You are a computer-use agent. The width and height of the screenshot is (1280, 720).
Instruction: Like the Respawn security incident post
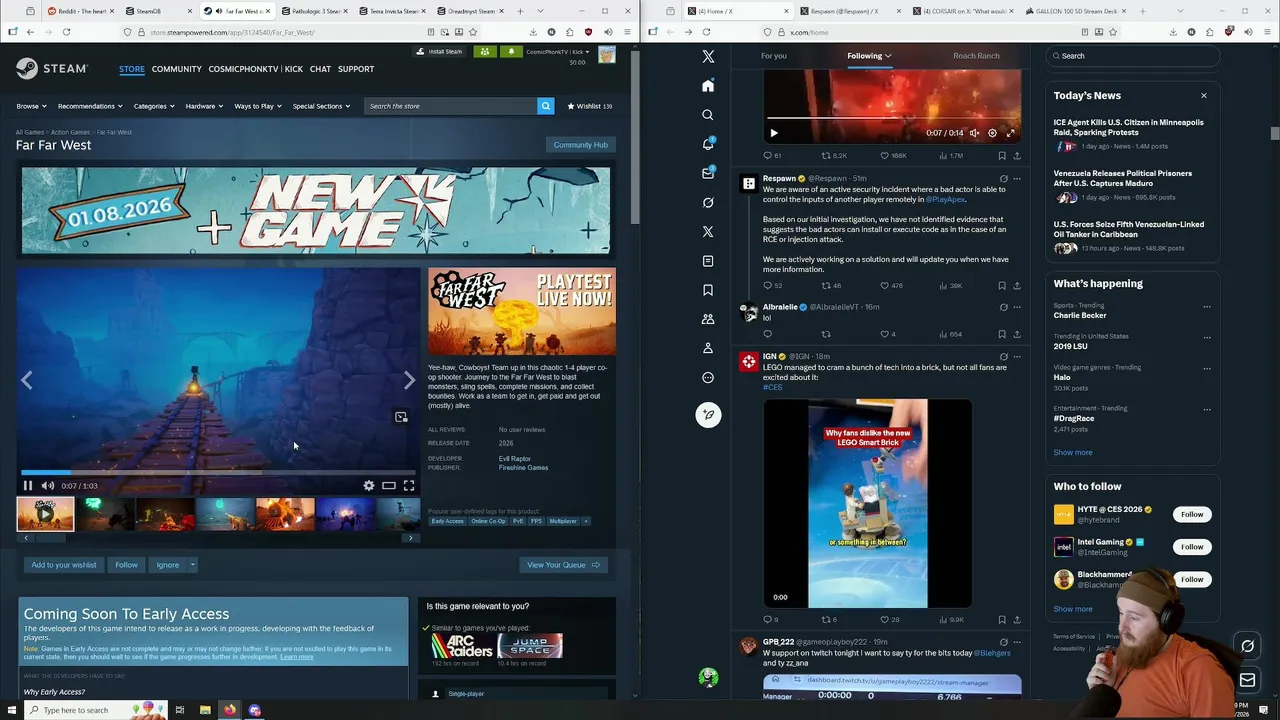pos(884,286)
